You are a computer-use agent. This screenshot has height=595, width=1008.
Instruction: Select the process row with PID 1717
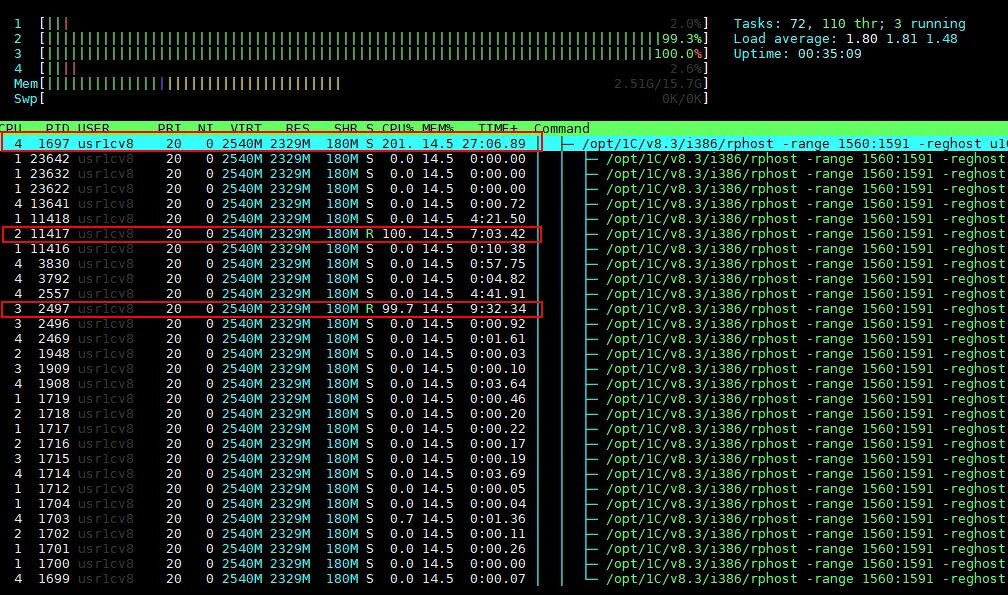point(504,429)
